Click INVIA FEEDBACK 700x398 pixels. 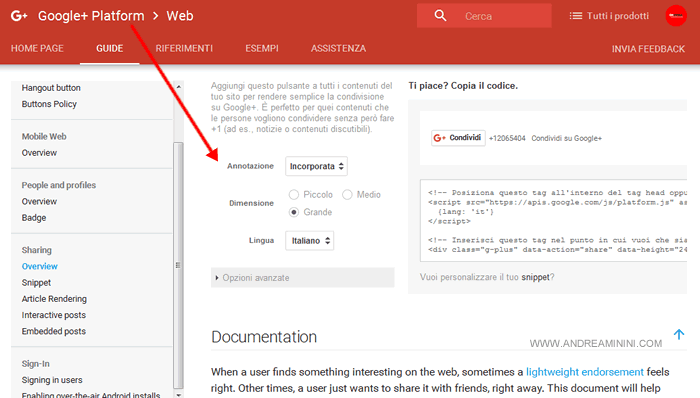[648, 49]
